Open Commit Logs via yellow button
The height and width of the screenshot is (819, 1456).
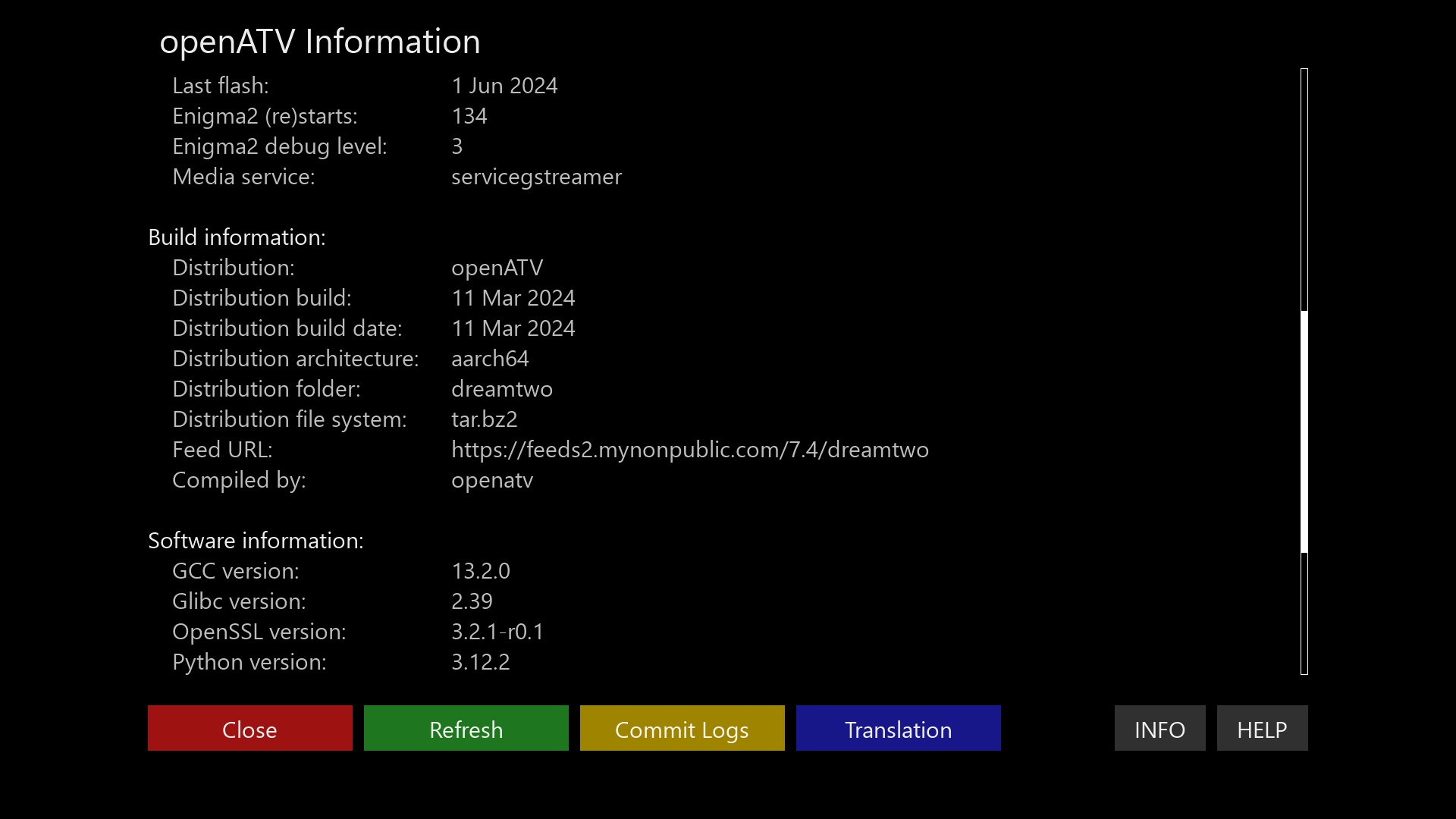coord(682,728)
